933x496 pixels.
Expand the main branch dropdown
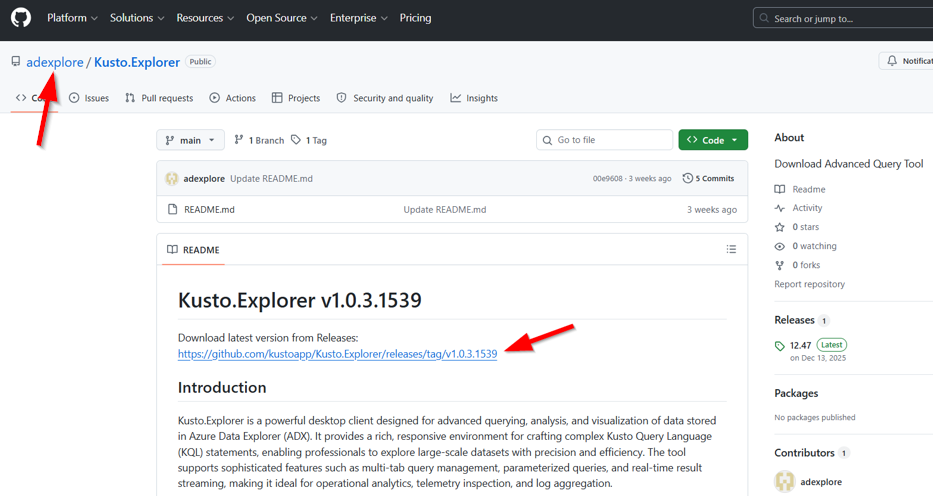(x=190, y=140)
